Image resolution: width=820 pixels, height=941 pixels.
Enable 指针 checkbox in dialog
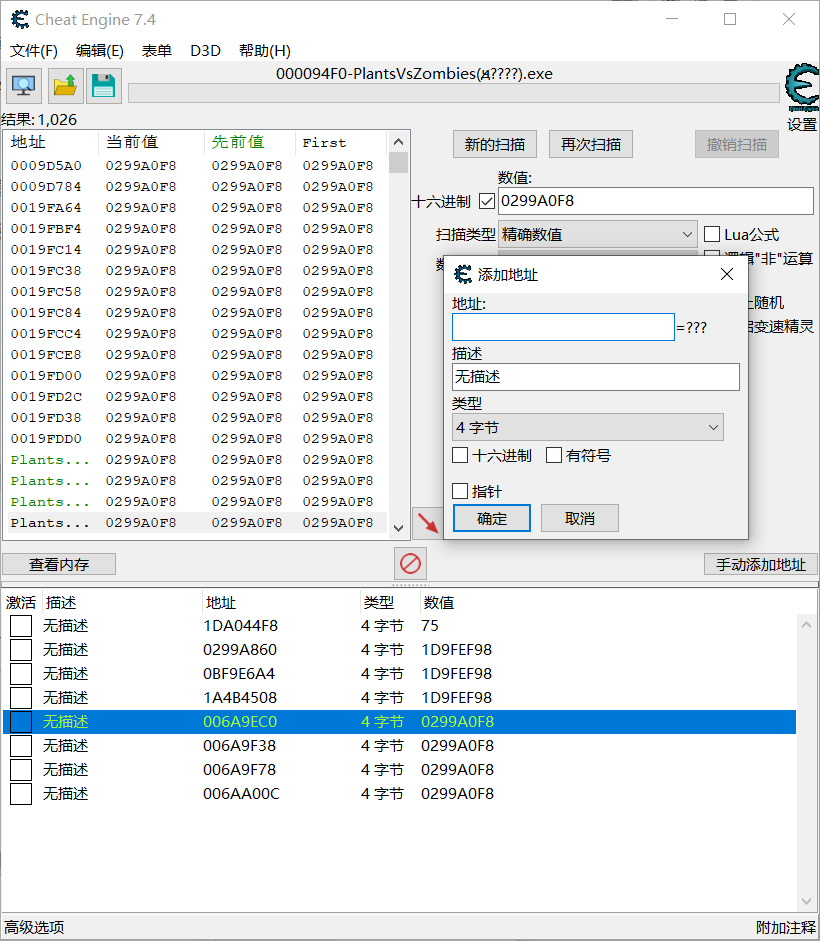pyautogui.click(x=460, y=492)
